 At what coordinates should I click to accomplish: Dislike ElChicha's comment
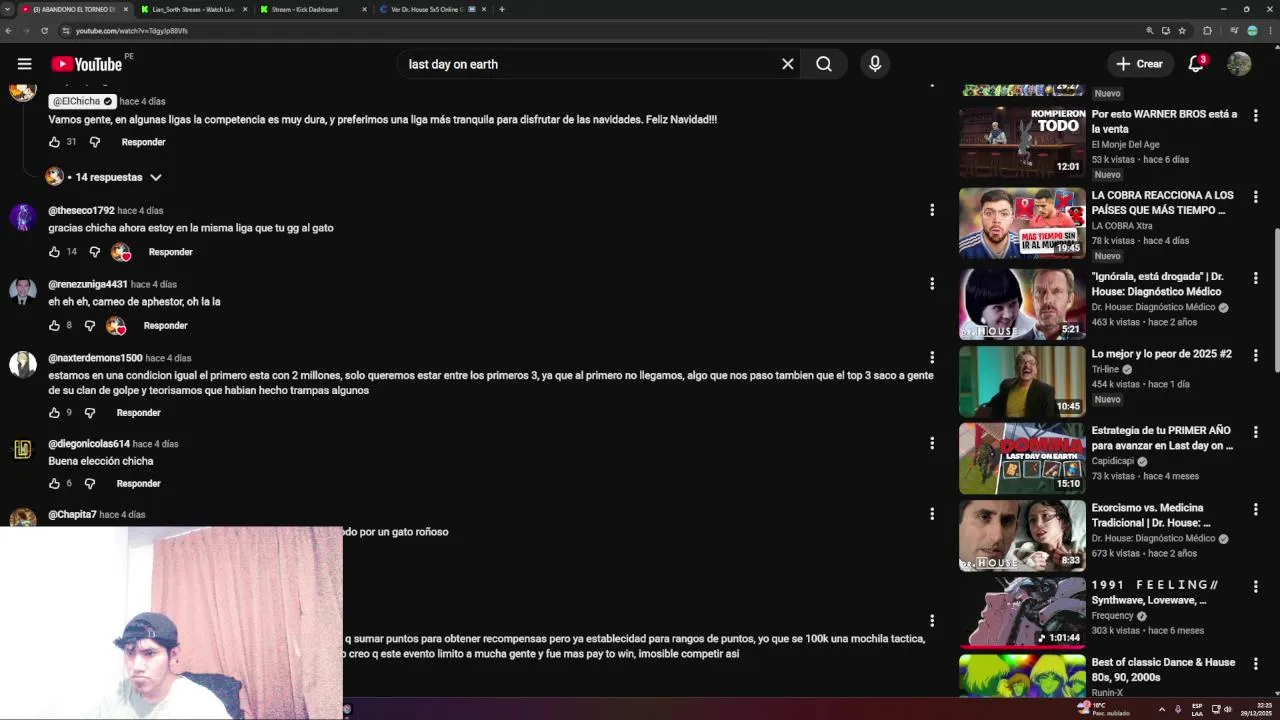95,142
